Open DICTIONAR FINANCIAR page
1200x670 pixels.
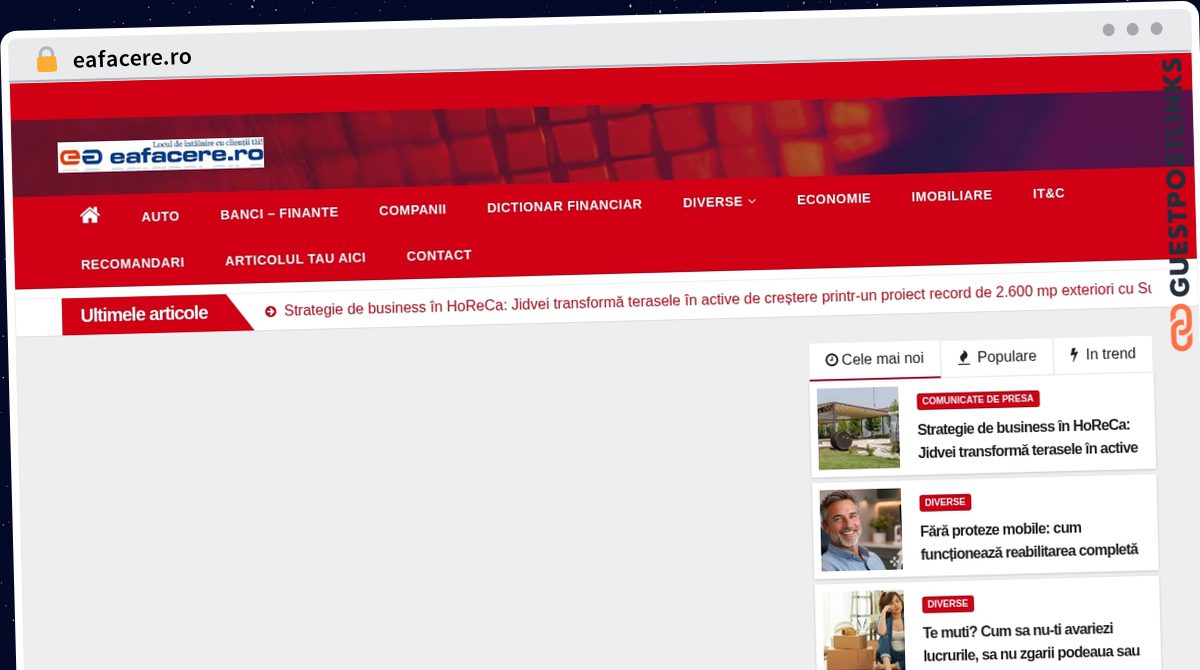[x=564, y=205]
